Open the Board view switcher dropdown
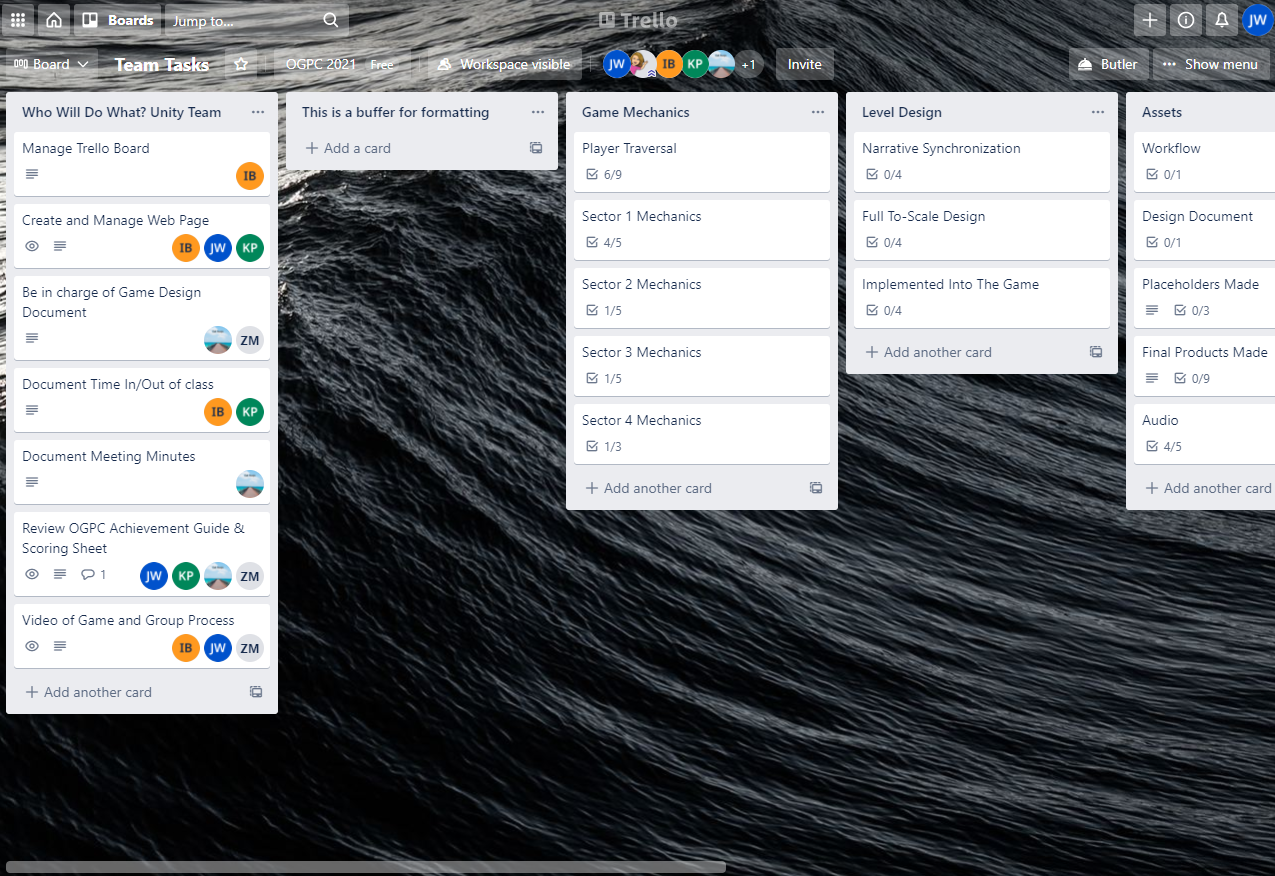Screen dimensions: 1275x876 tap(51, 63)
